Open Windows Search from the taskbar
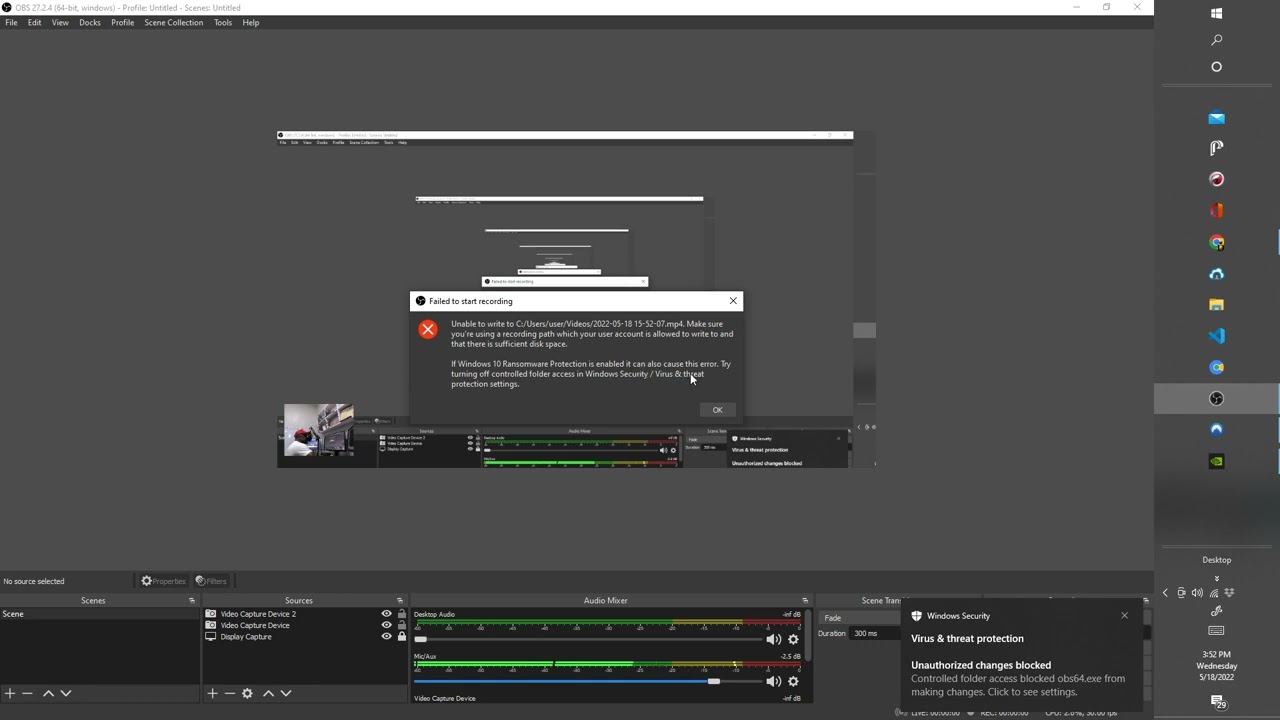 pos(1217,40)
